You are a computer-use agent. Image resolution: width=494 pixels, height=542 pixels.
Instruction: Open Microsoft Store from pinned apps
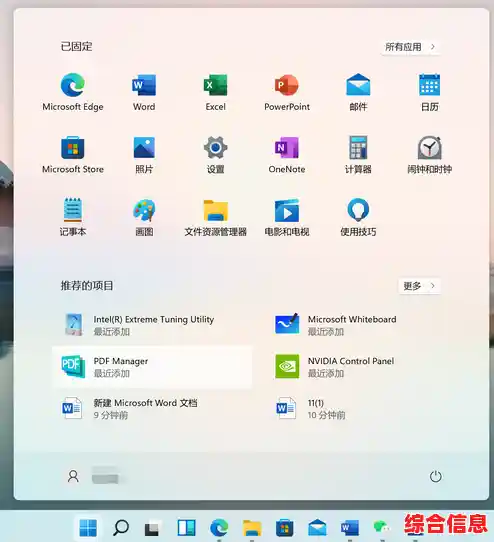(73, 155)
